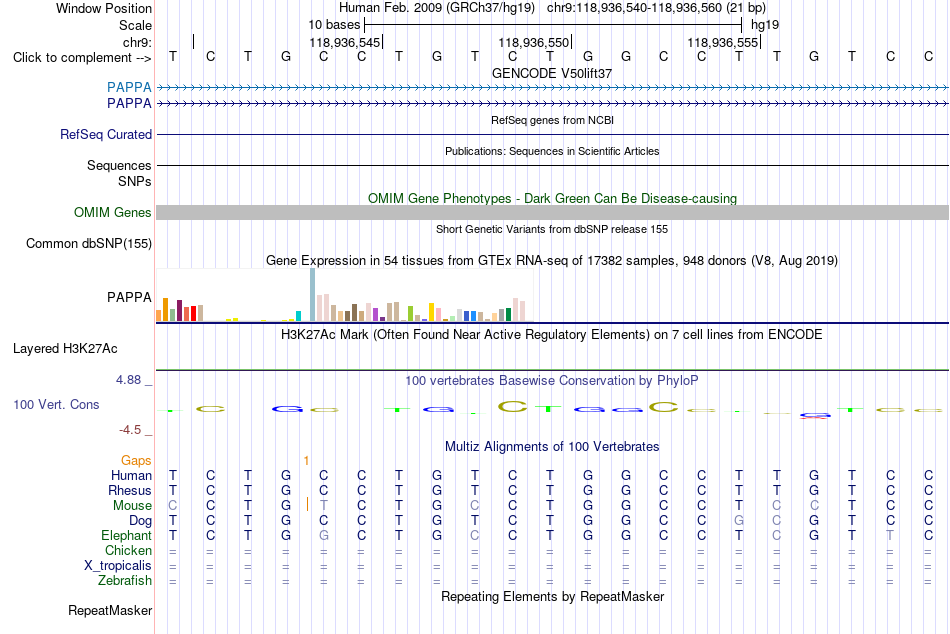The image size is (950, 634).
Task: Click 'Multiz Alignments of 100 Vertebrates' title
Action: tap(552, 447)
